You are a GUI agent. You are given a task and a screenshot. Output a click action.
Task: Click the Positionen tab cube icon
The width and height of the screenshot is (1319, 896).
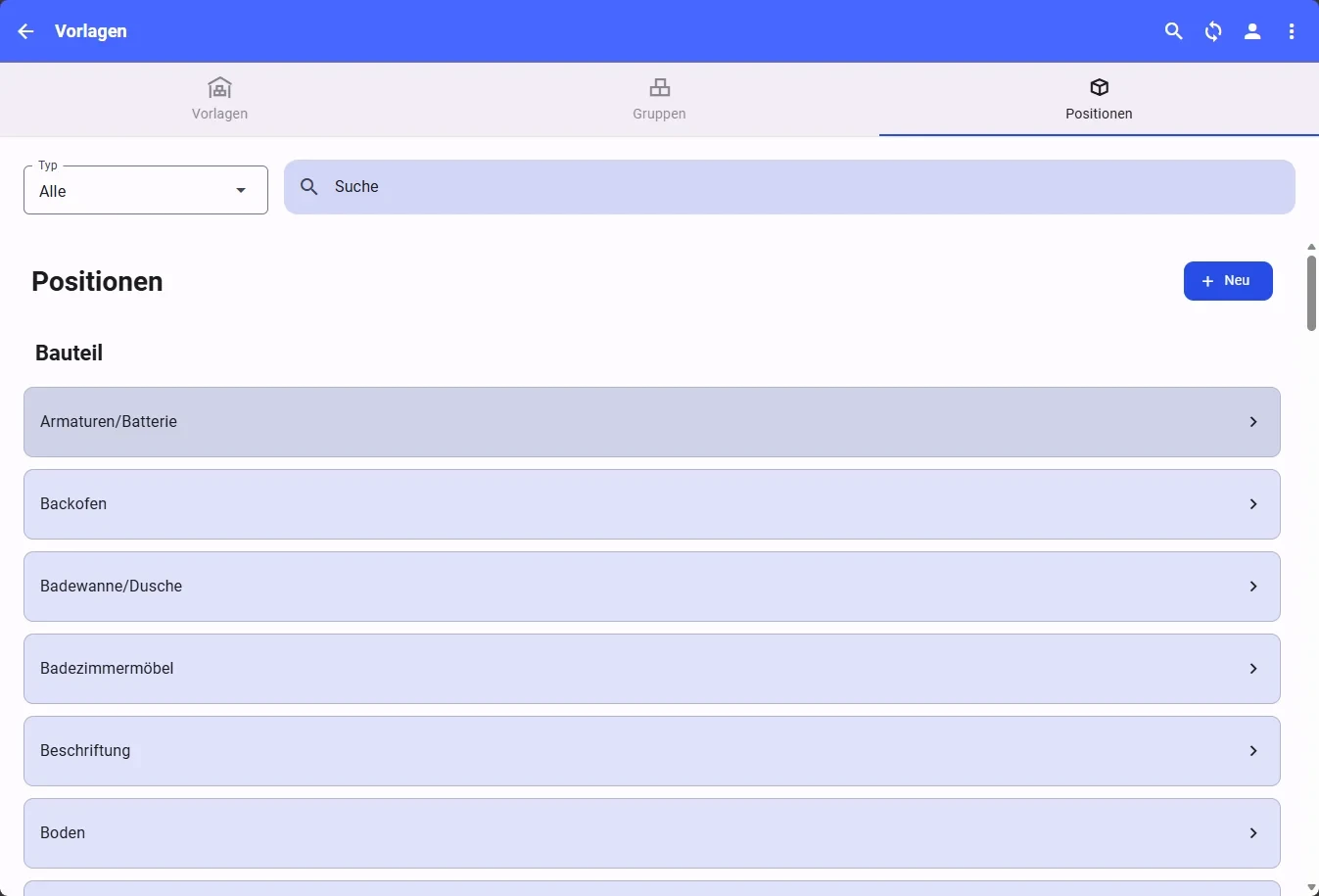coord(1100,87)
